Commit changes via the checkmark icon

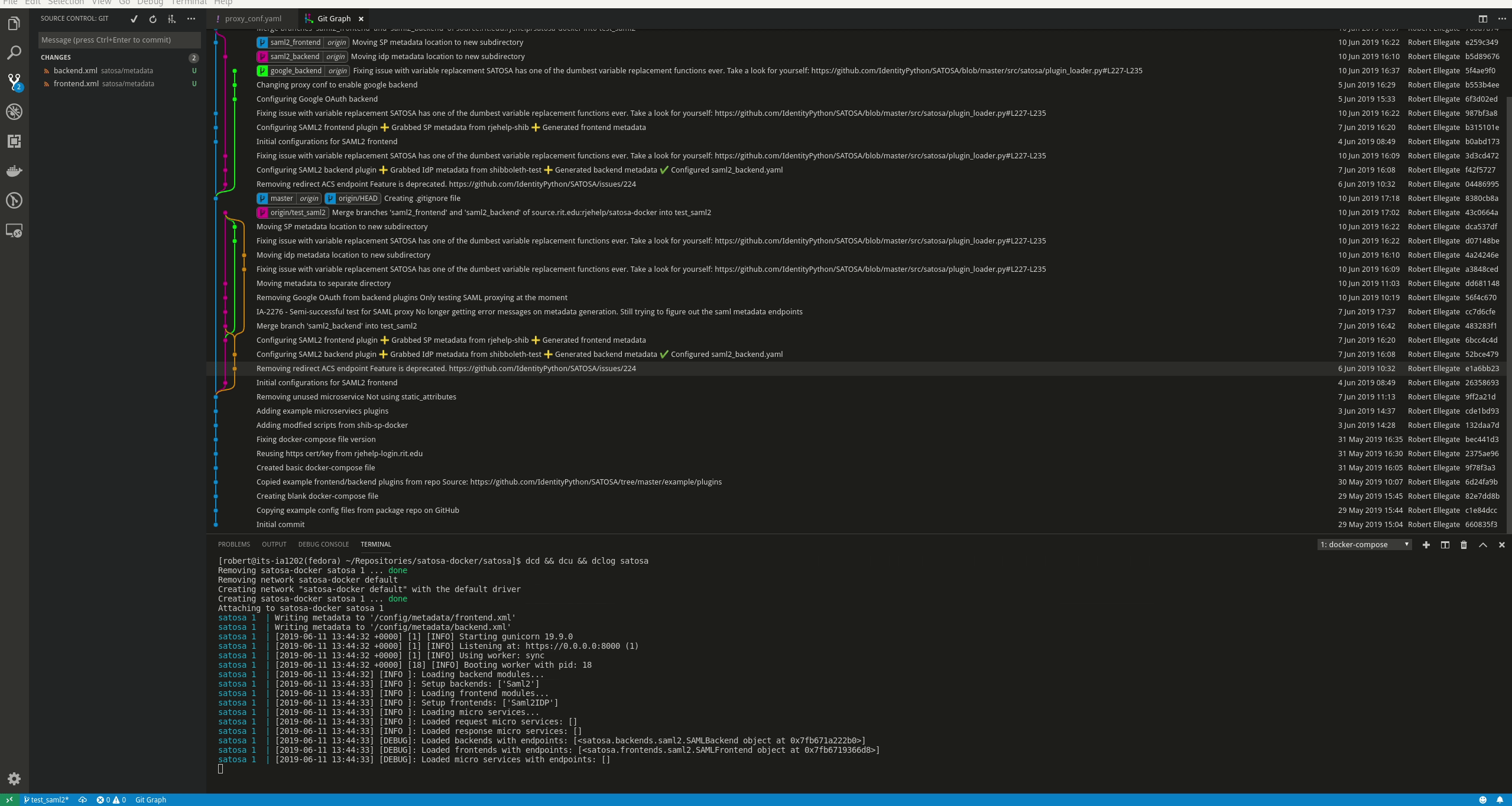[x=134, y=19]
